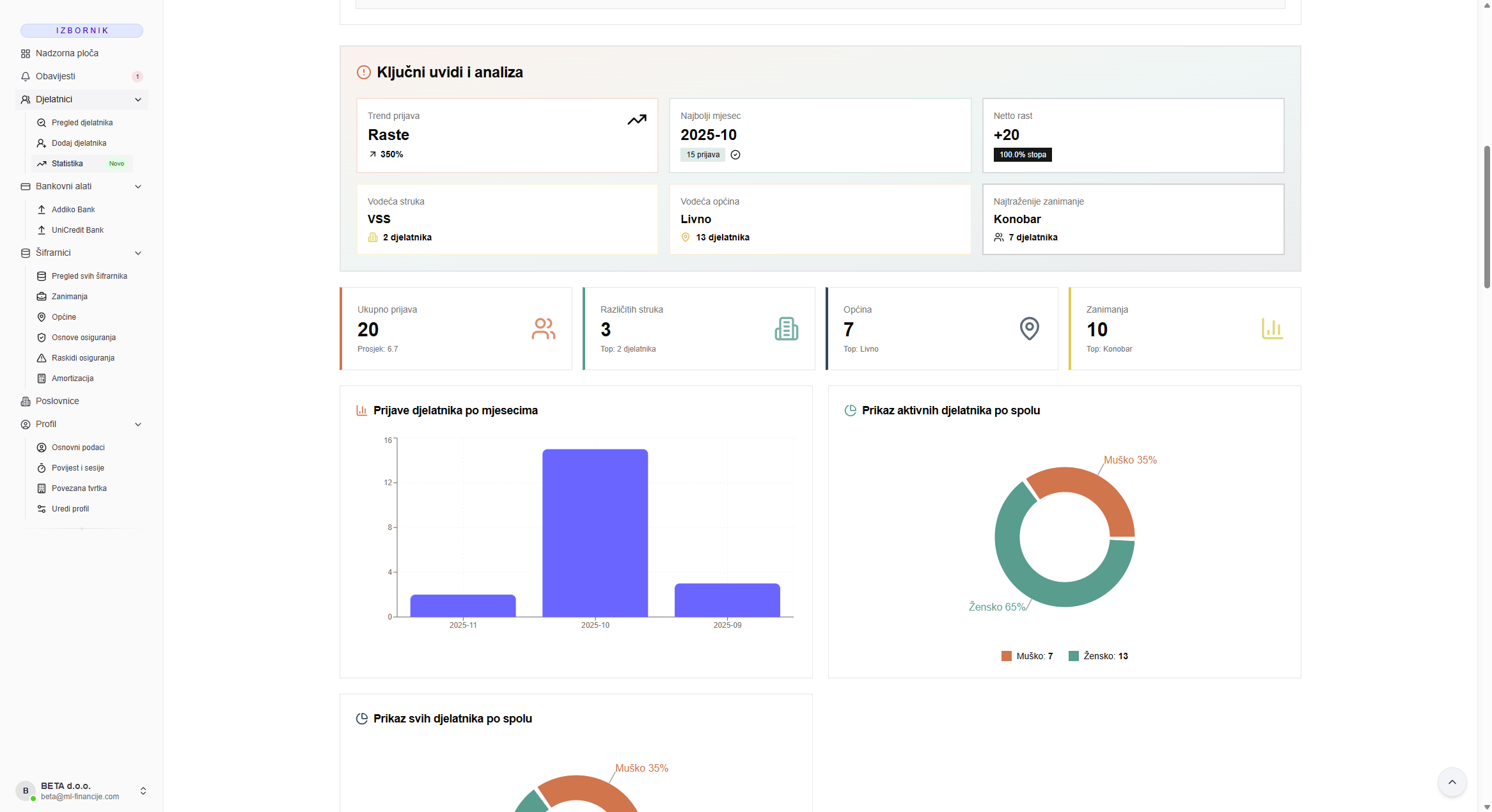Image resolution: width=1492 pixels, height=812 pixels.
Task: Open UniCredit Bank link
Action: [77, 230]
